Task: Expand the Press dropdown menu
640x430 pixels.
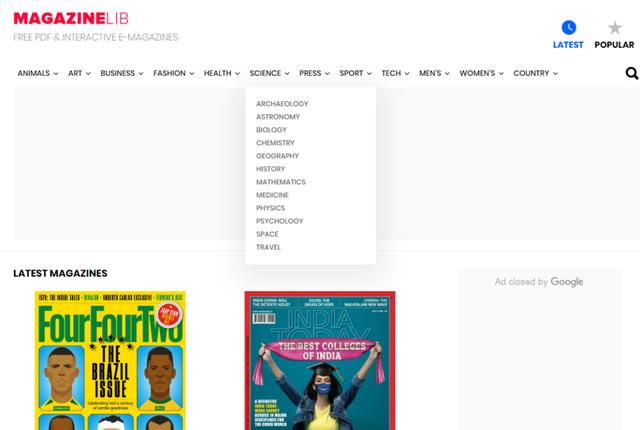Action: [314, 73]
